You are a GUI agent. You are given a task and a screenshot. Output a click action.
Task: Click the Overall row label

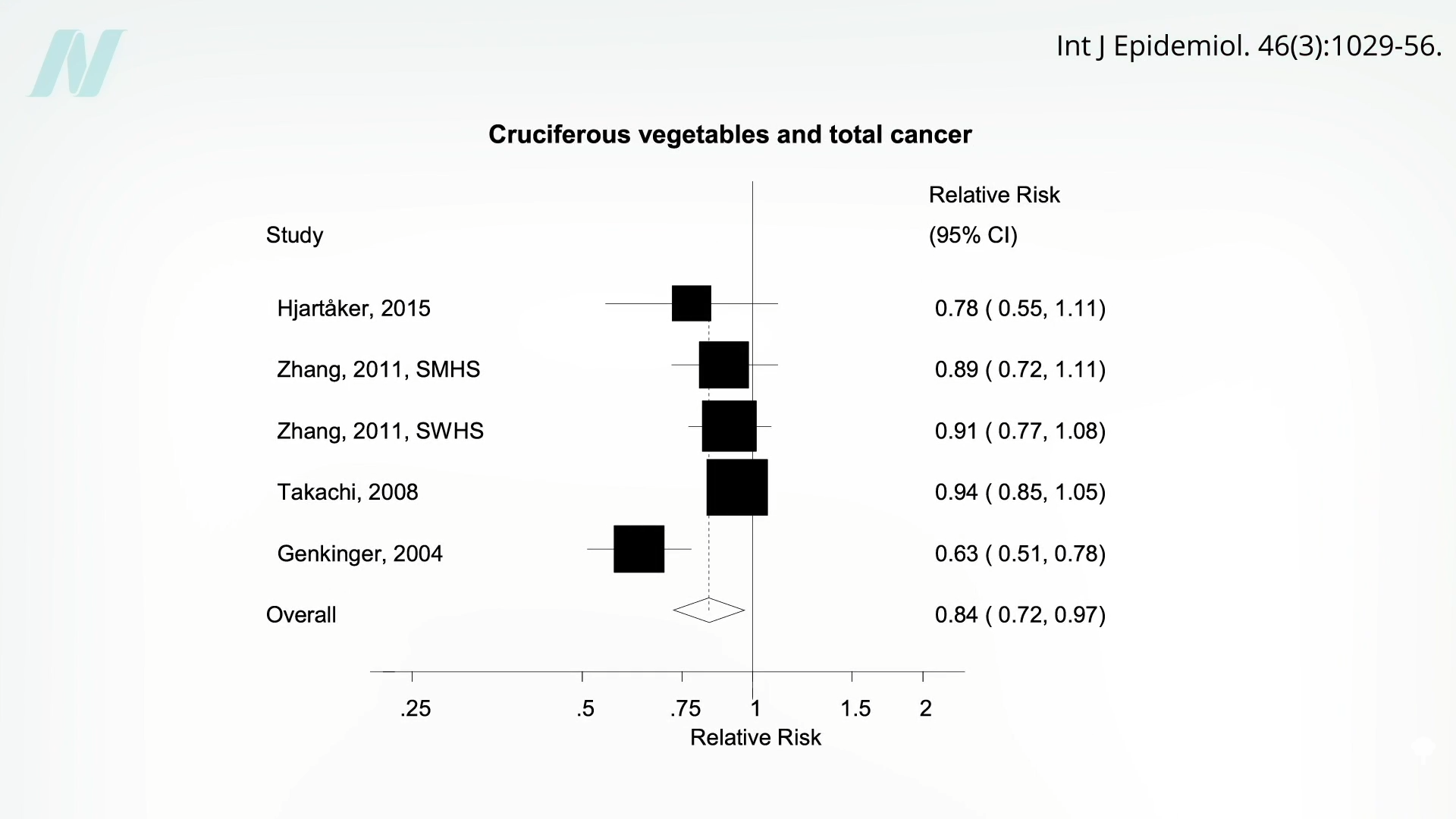(301, 615)
